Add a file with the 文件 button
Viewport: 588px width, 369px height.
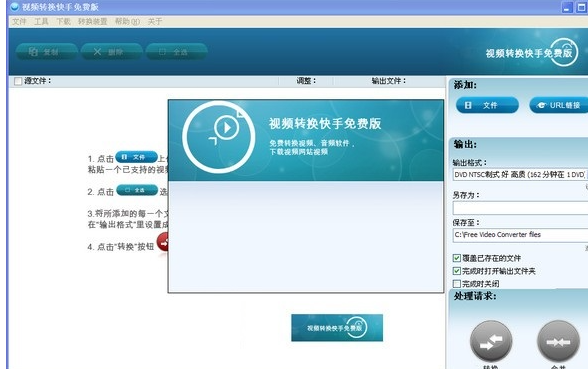[x=487, y=105]
